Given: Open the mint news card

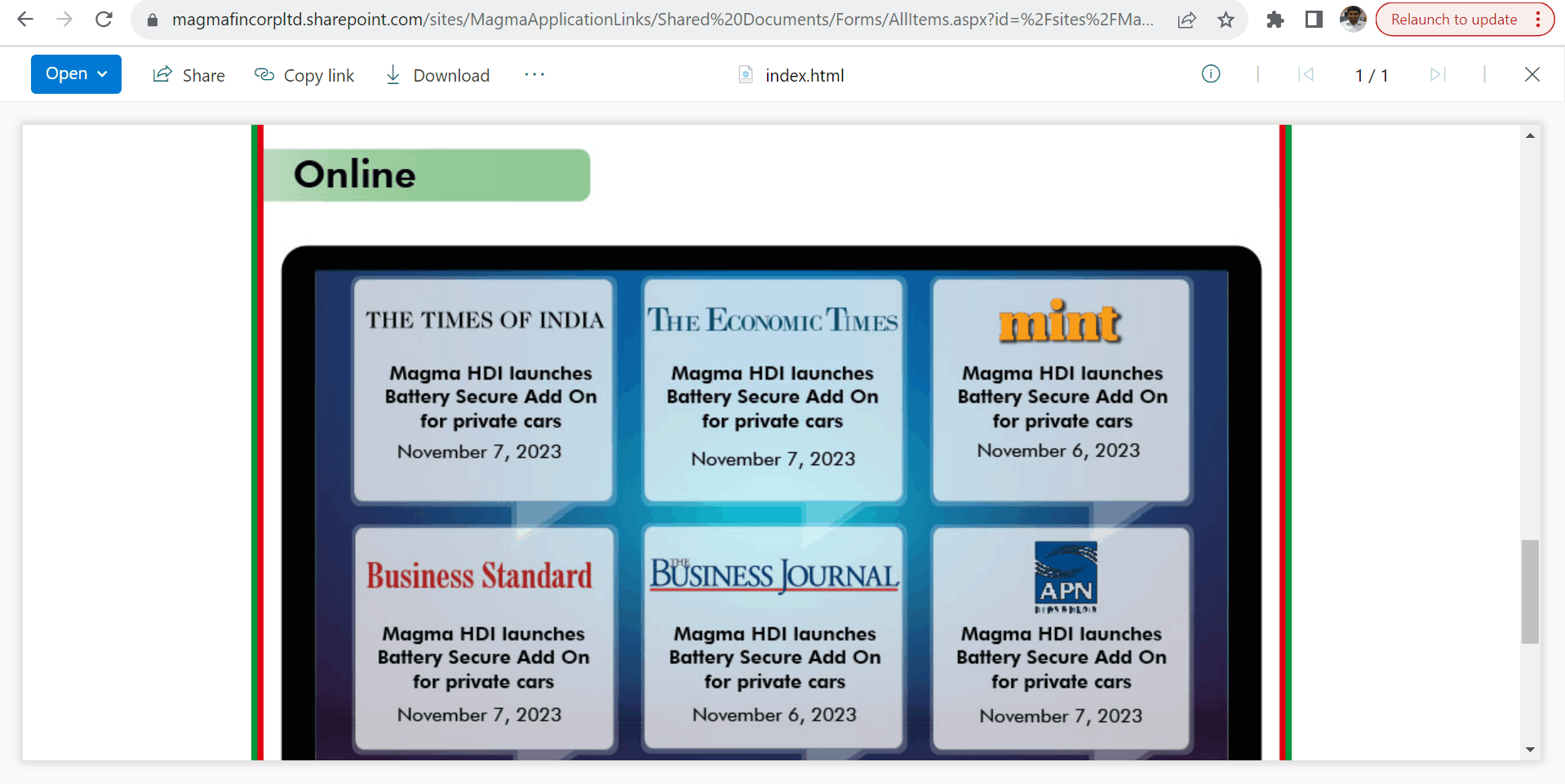Looking at the screenshot, I should click(x=1062, y=390).
